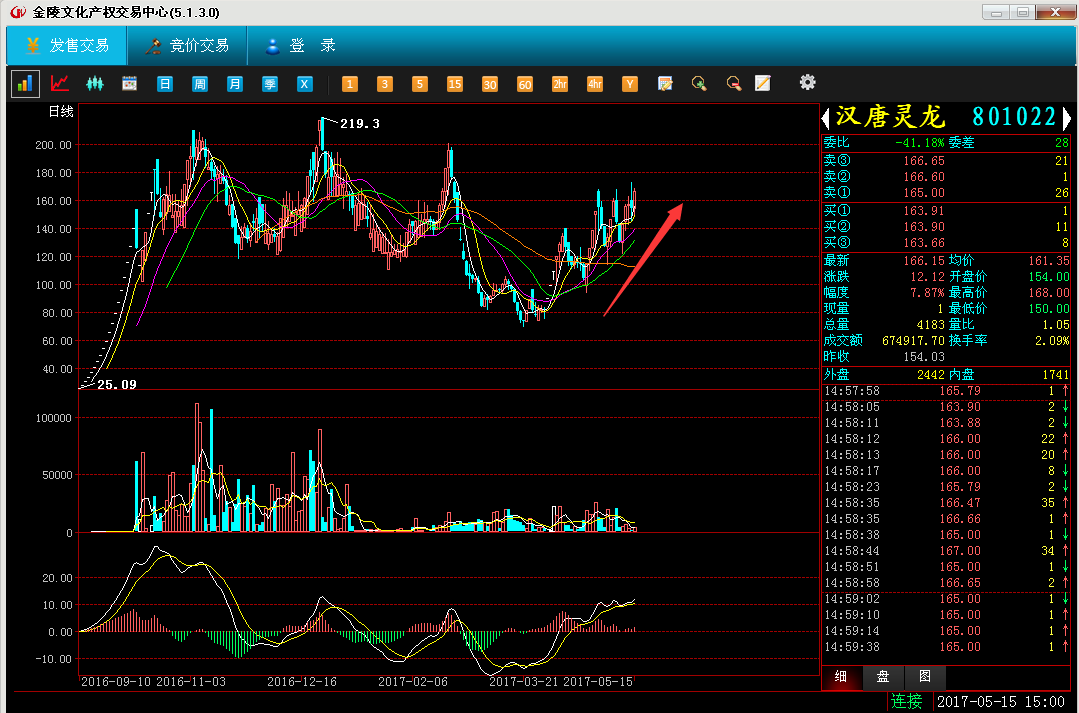Click the zoom out magnifier icon

click(733, 84)
